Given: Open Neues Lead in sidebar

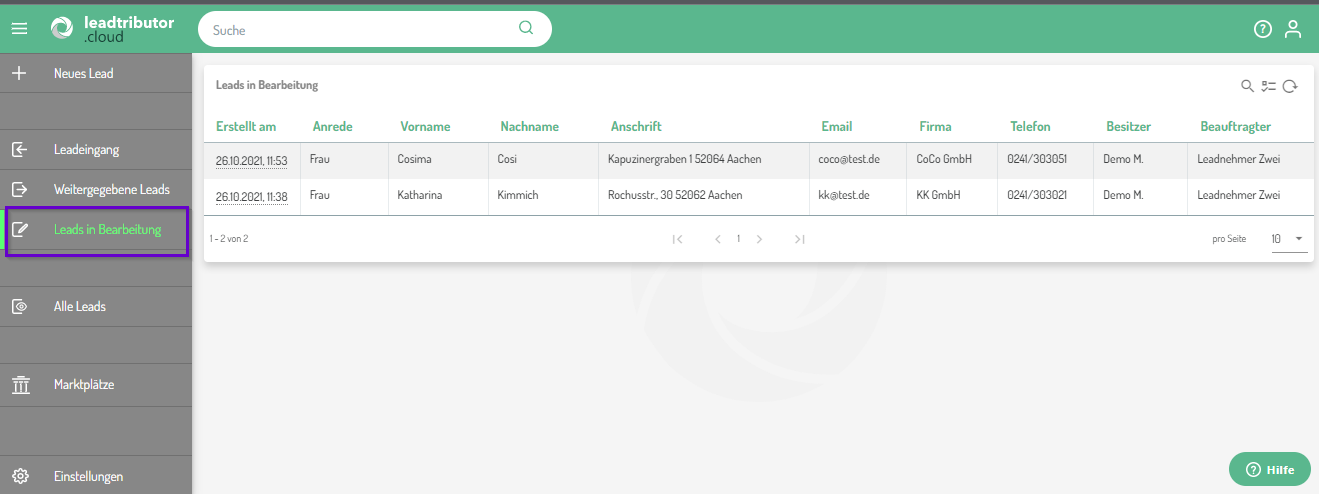Looking at the screenshot, I should click(84, 73).
